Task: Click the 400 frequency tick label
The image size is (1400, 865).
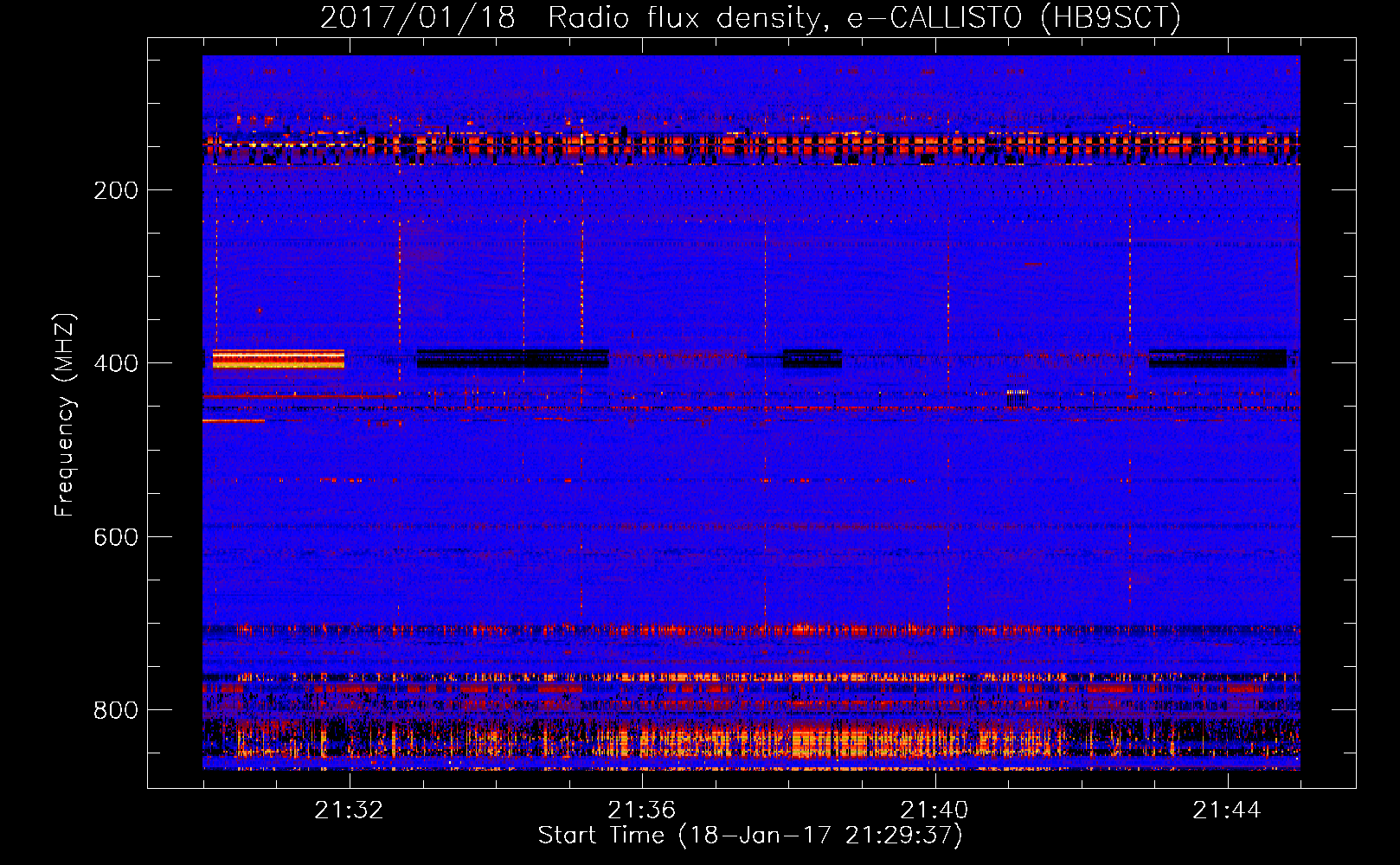Action: 116,363
